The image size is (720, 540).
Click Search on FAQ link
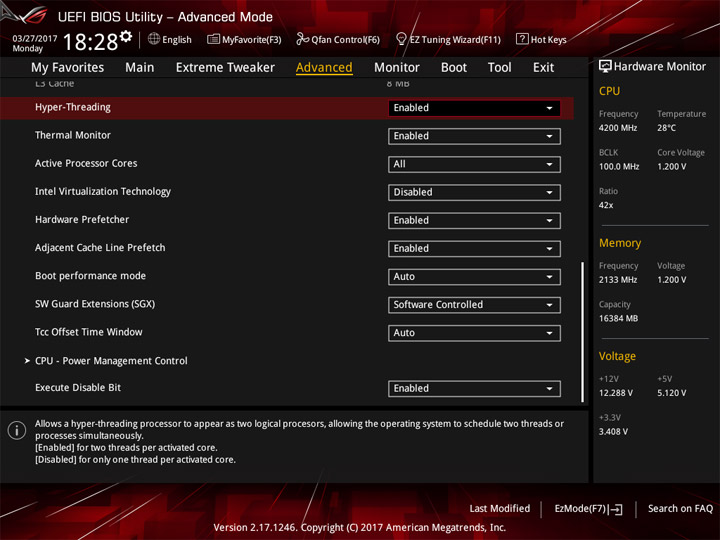click(680, 509)
